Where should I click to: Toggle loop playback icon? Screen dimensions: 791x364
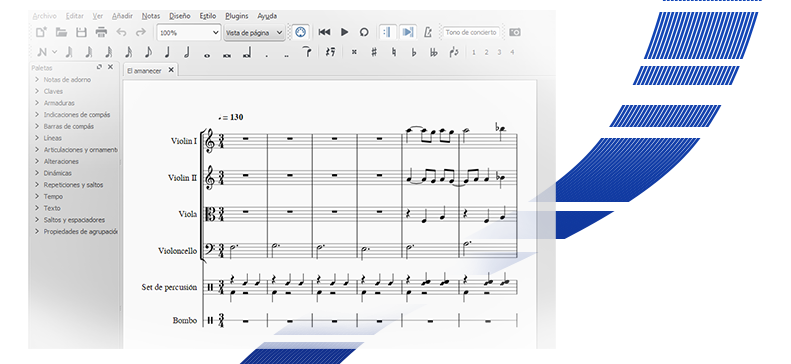coord(364,32)
